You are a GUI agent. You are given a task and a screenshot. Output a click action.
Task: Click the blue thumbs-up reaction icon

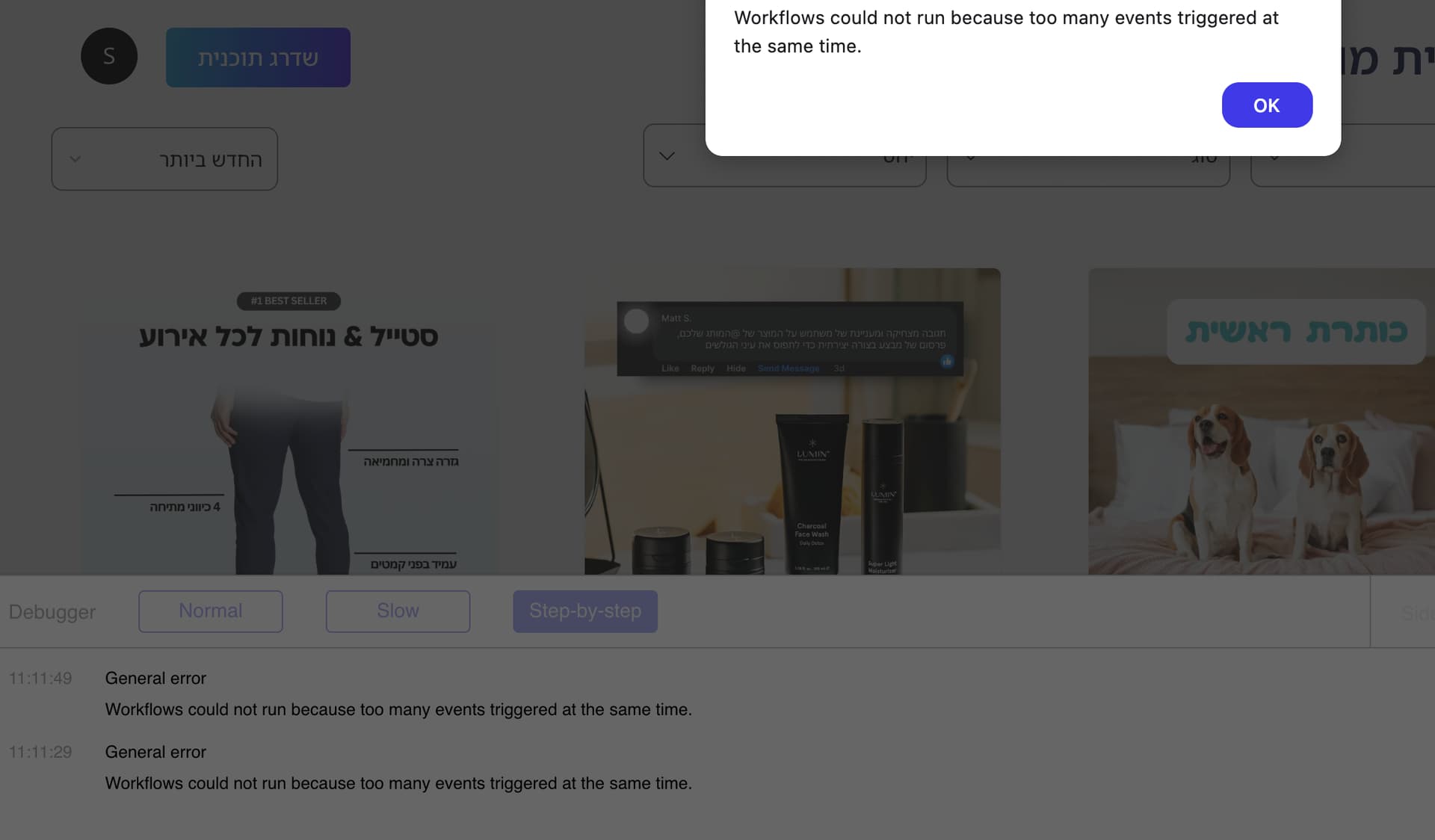click(x=947, y=362)
